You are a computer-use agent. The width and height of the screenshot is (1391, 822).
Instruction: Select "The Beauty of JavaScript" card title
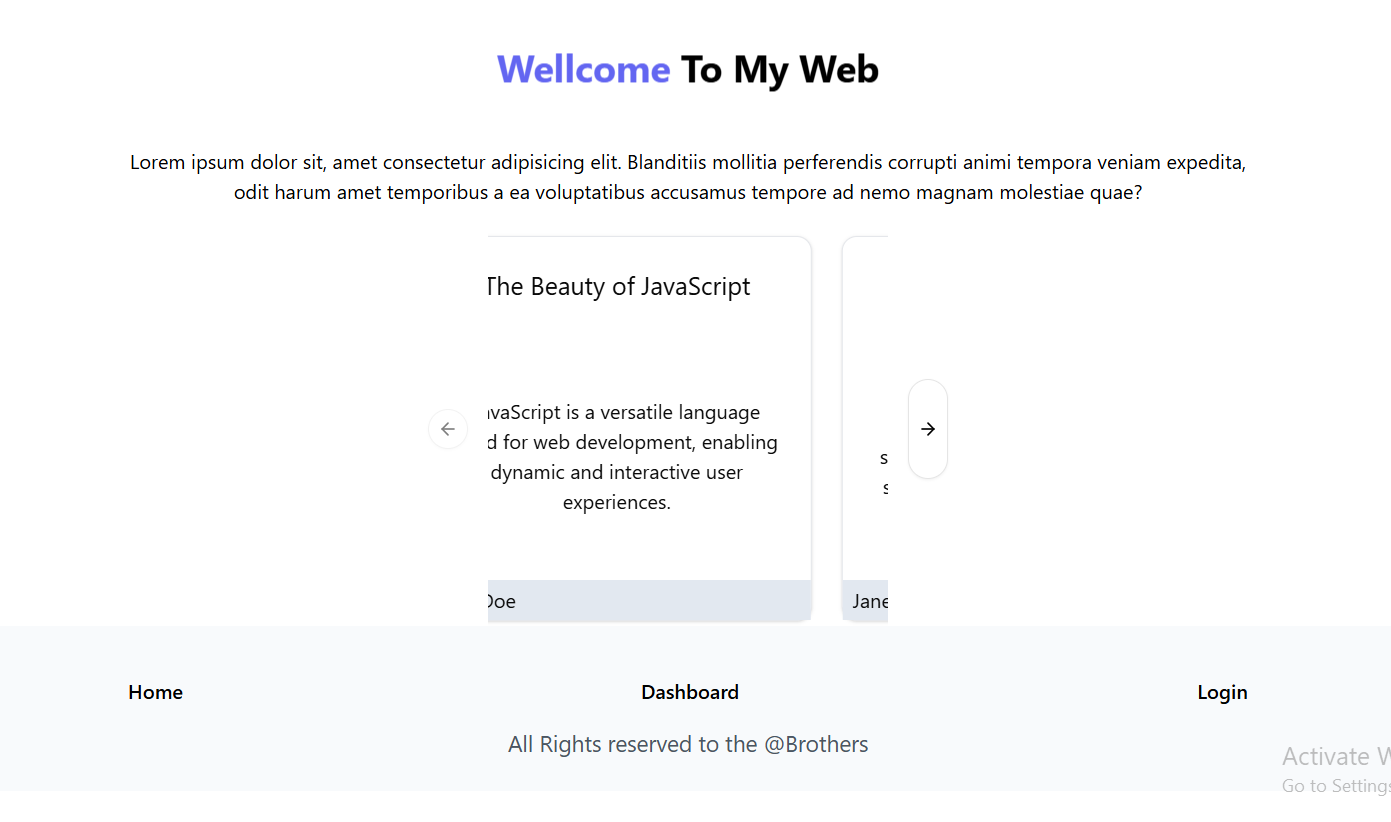click(619, 287)
